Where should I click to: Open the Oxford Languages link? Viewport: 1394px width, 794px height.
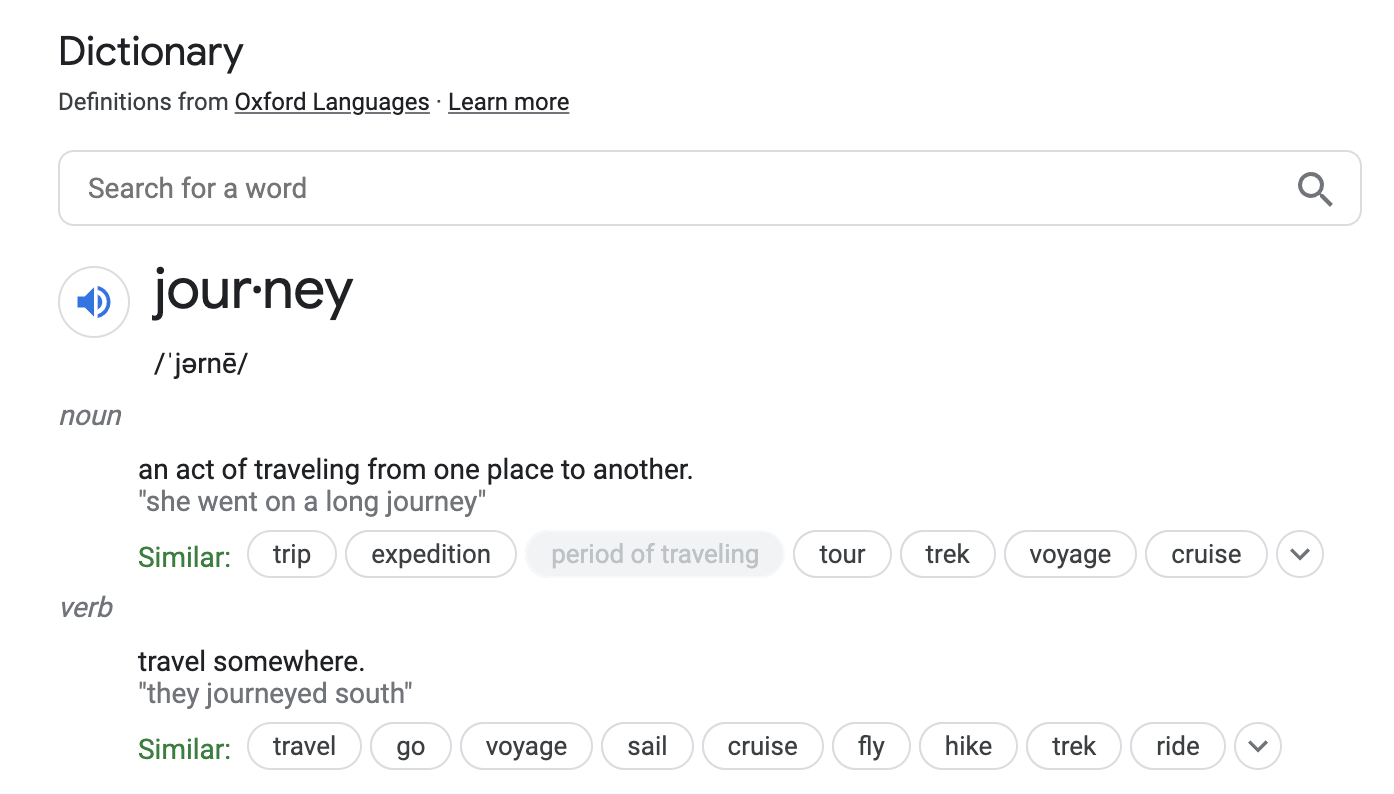(x=332, y=102)
